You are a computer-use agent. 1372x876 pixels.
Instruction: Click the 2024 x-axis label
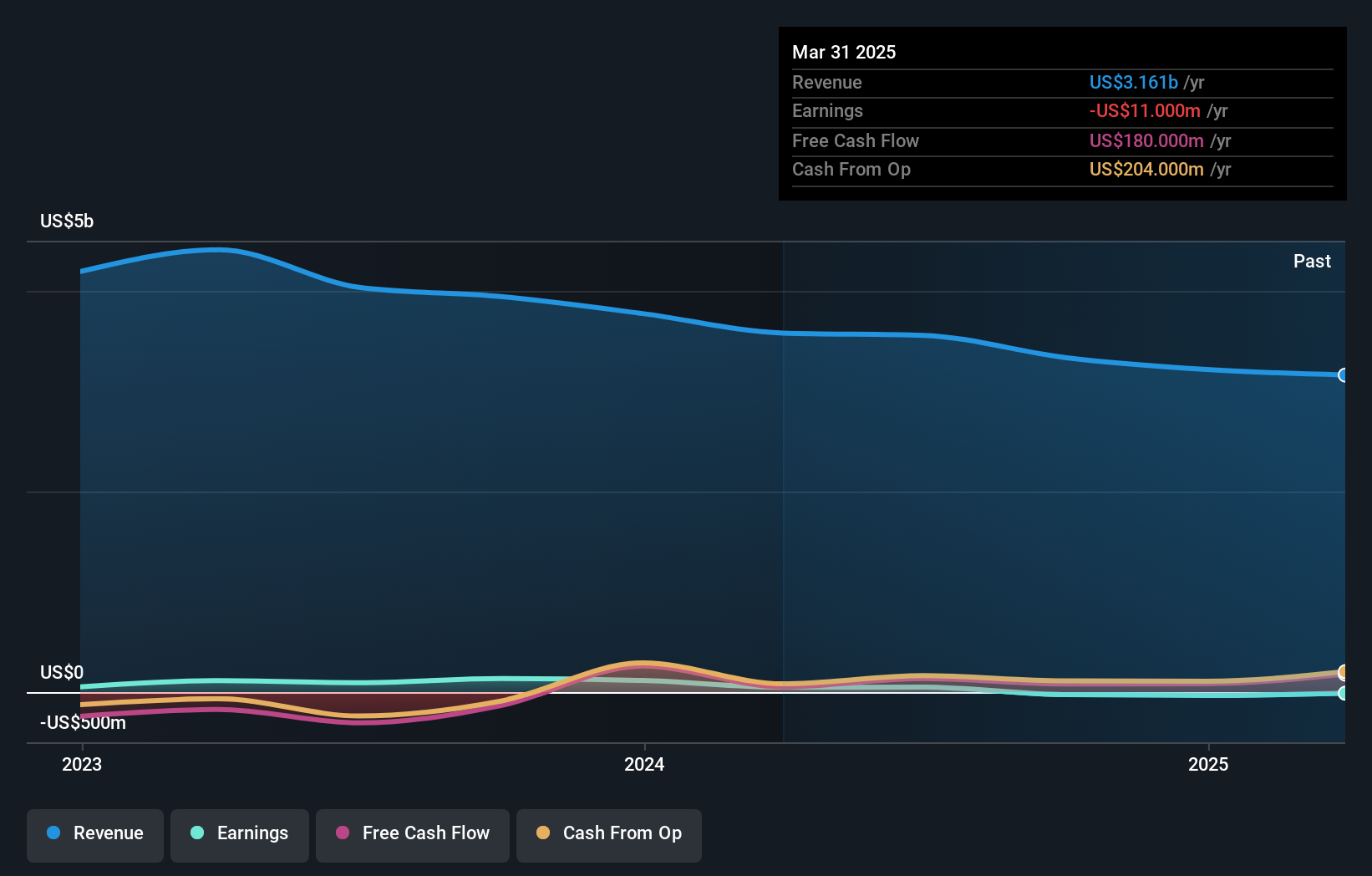[x=644, y=764]
